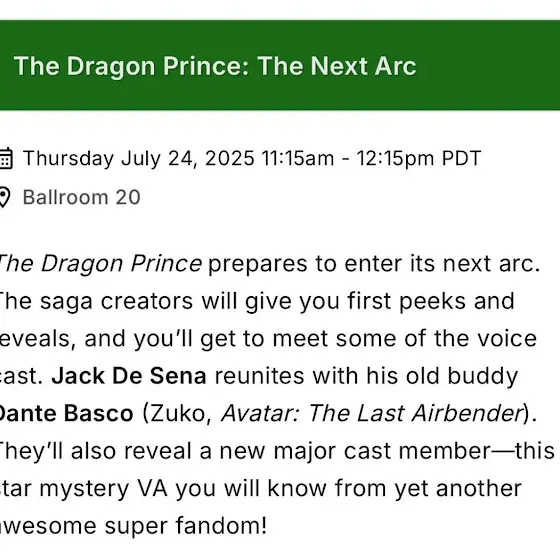This screenshot has width=560, height=560.
Task: Click the 11:15am start time
Action: click(298, 158)
